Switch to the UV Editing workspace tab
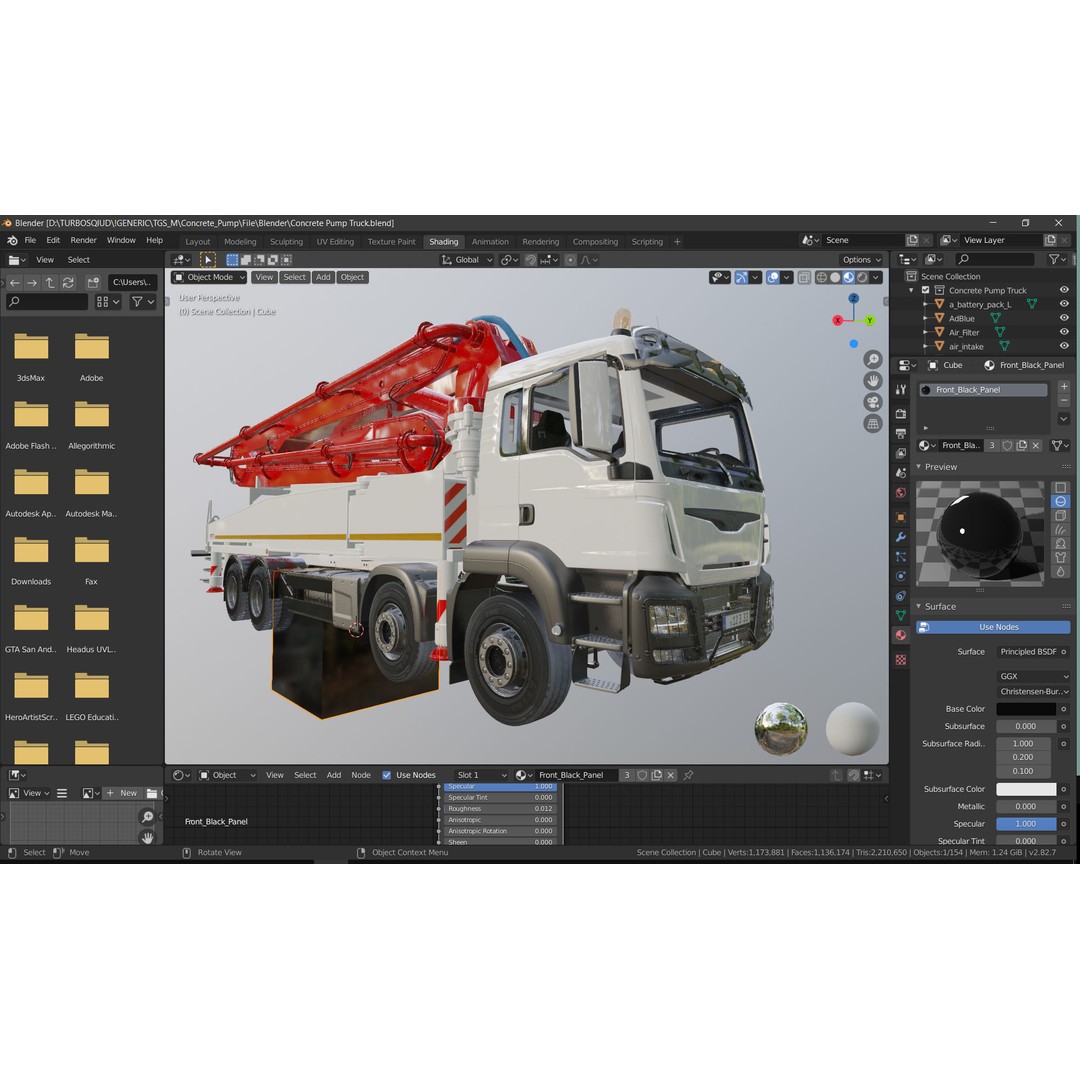The width and height of the screenshot is (1080, 1080). coord(335,241)
